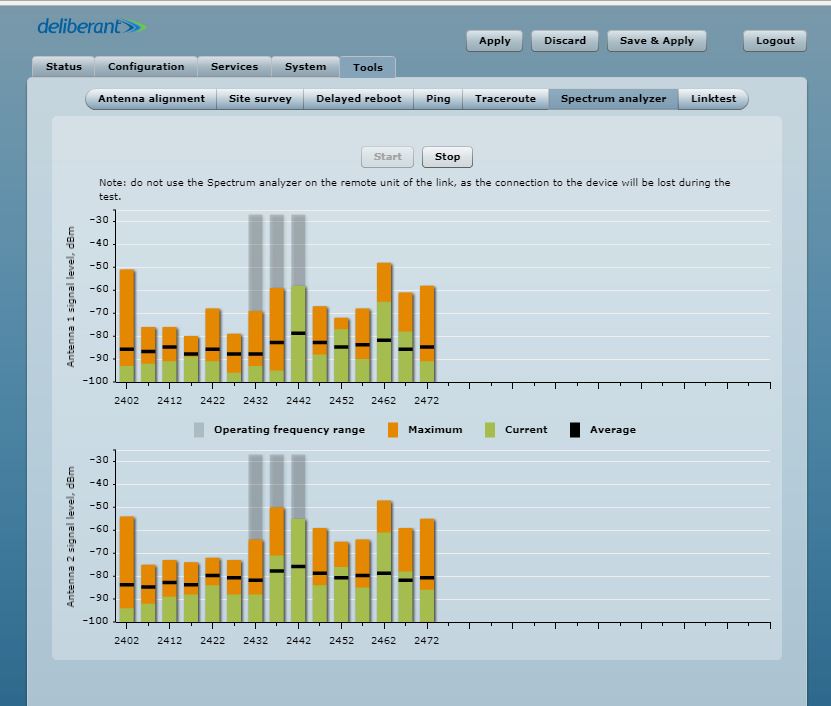Click the gray Operating frequency range swatch

tap(199, 430)
